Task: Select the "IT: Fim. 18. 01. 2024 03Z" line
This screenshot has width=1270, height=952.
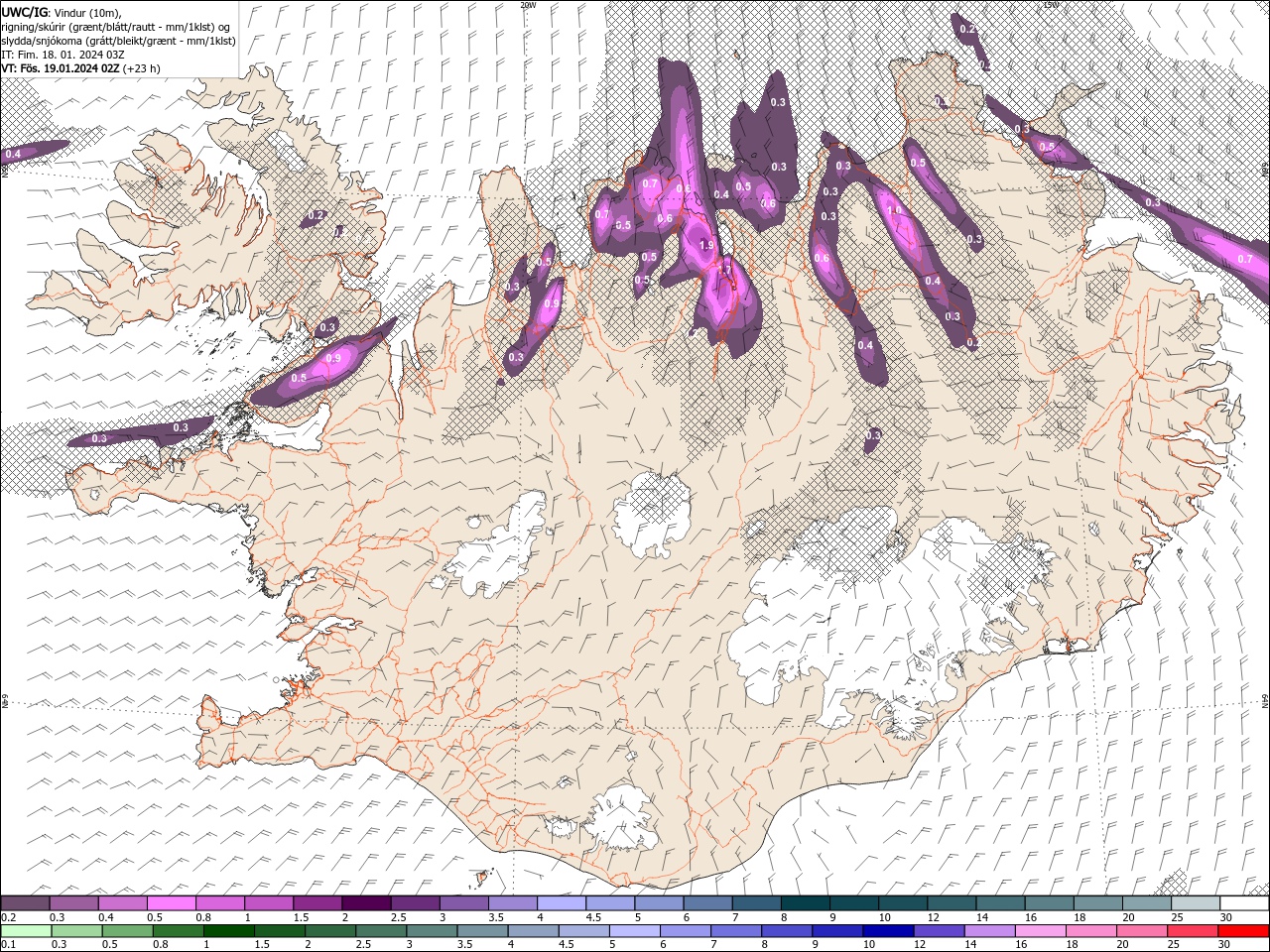Action: (x=63, y=55)
